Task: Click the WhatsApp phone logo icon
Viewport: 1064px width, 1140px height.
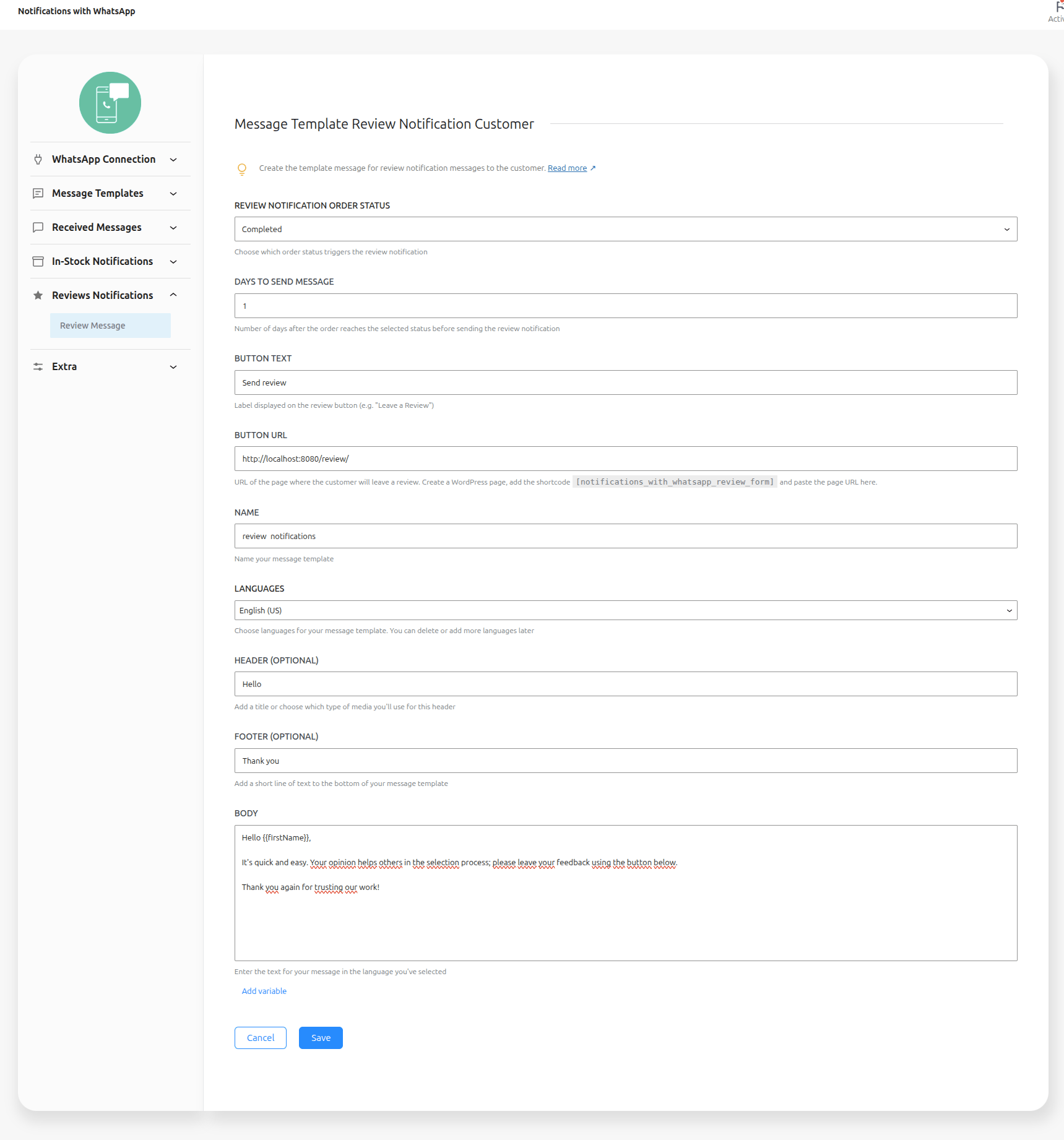Action: [110, 103]
